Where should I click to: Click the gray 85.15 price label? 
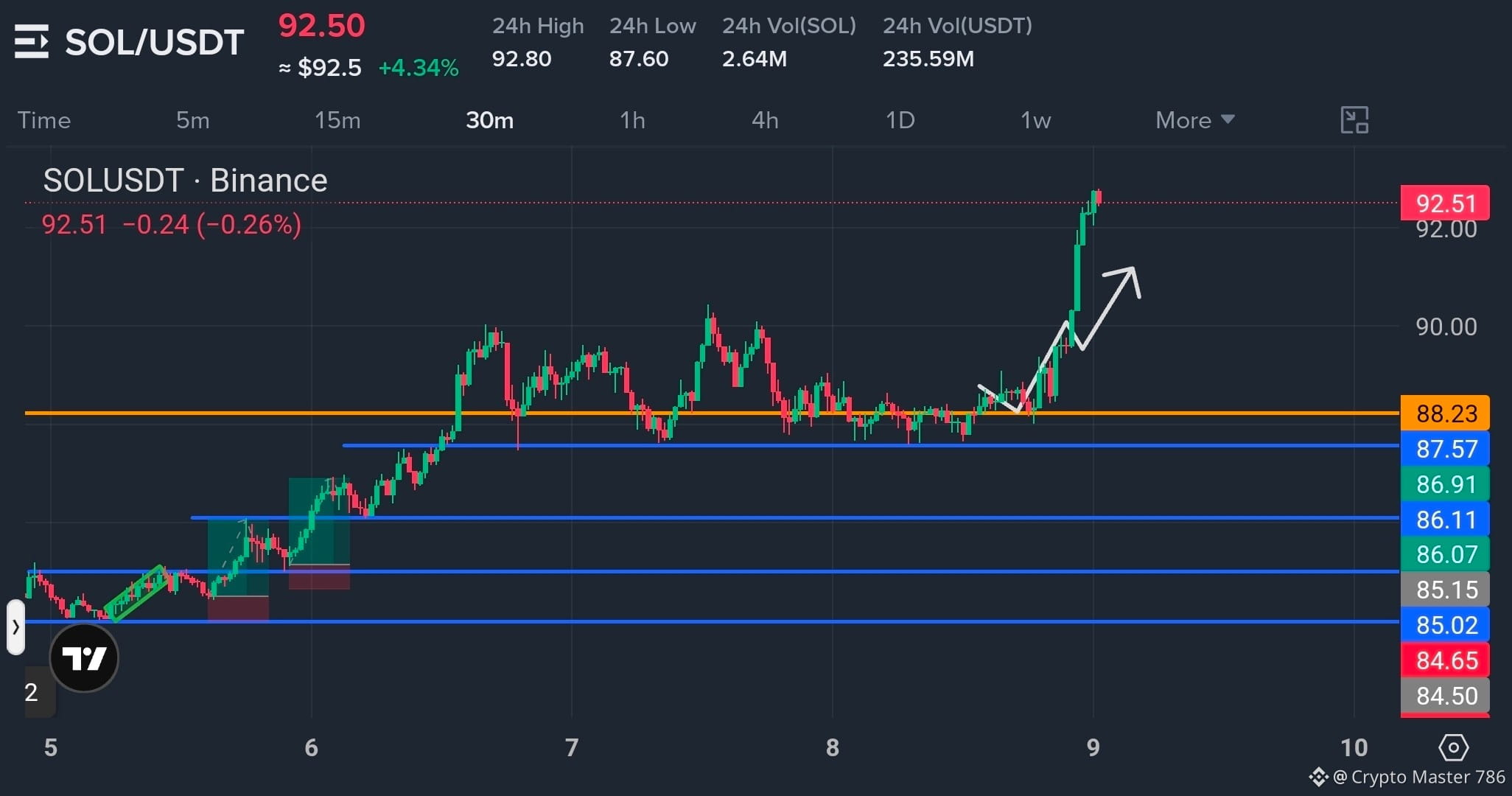point(1445,590)
